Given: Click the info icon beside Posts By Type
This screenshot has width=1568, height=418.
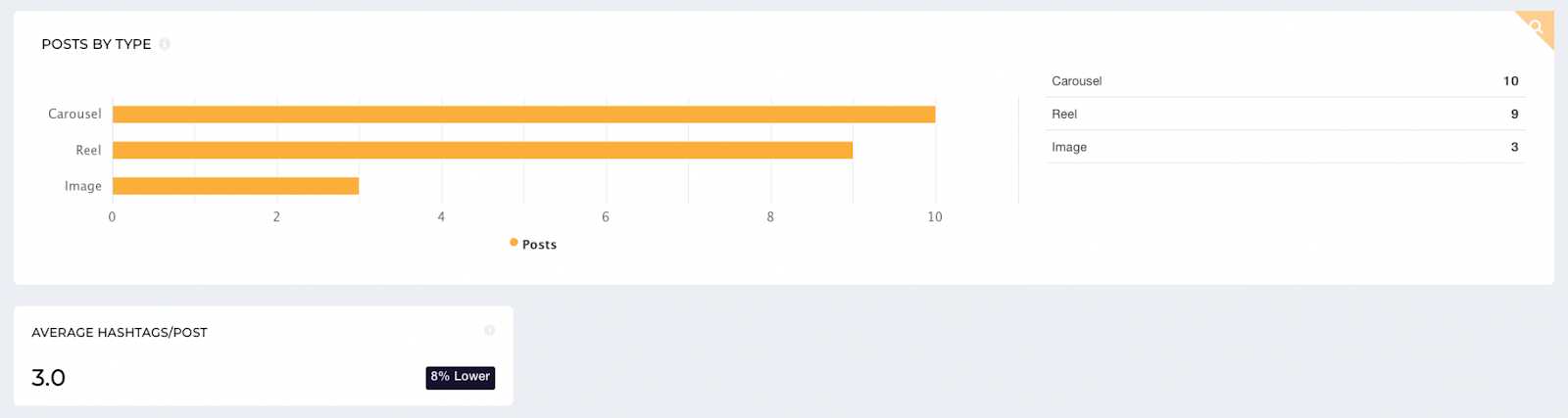Looking at the screenshot, I should 165,44.
